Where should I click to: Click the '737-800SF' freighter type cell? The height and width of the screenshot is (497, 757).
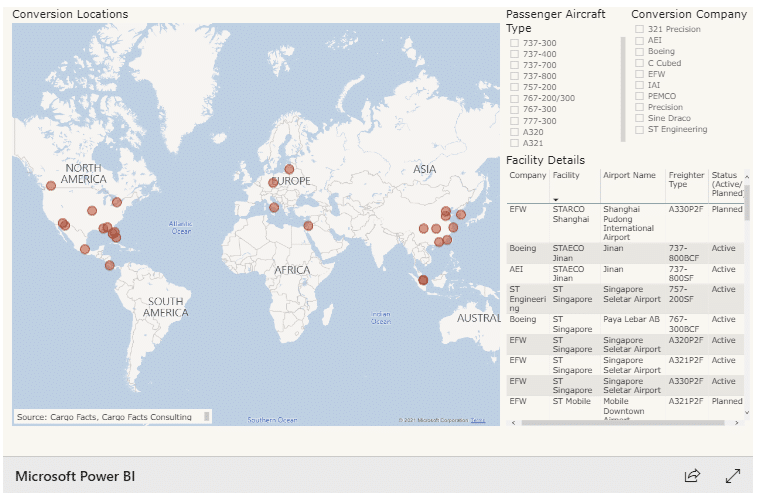687,273
